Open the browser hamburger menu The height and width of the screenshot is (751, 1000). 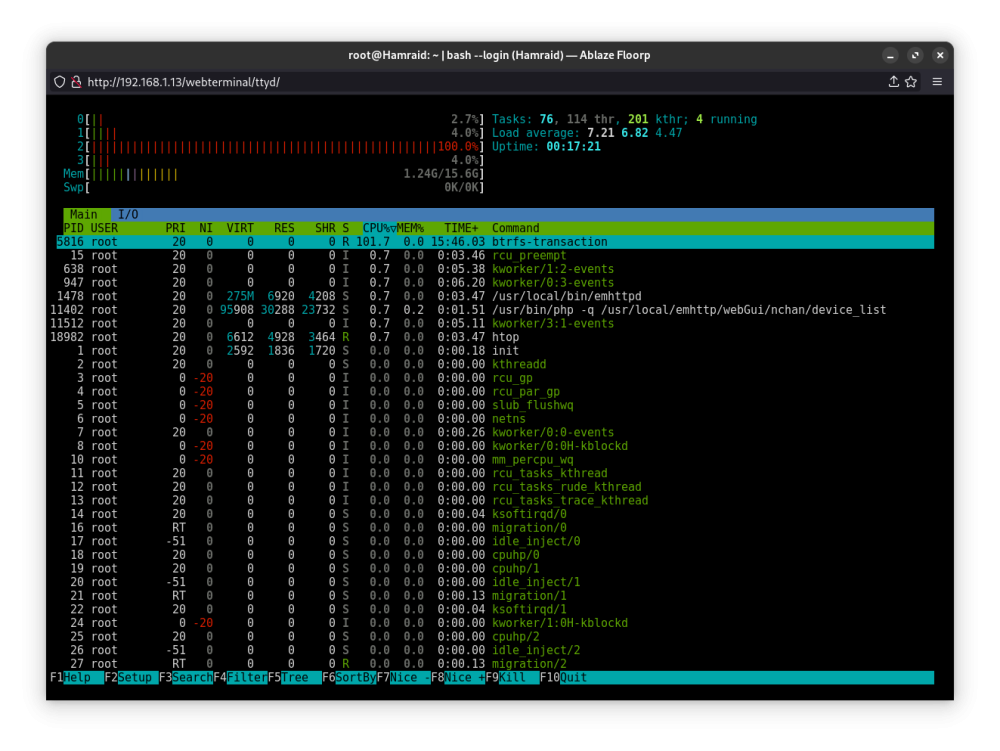tap(937, 82)
